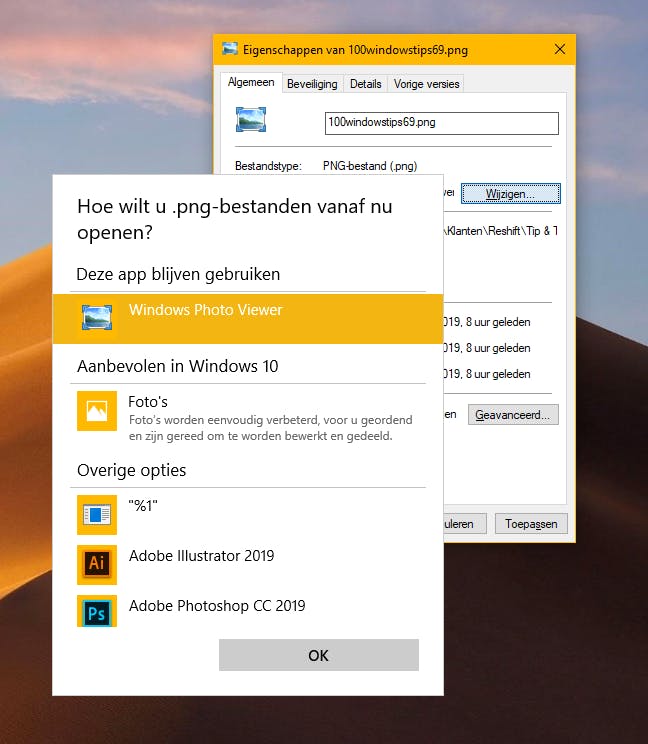
Task: Click the PNG file icon in Properties
Action: (251, 120)
